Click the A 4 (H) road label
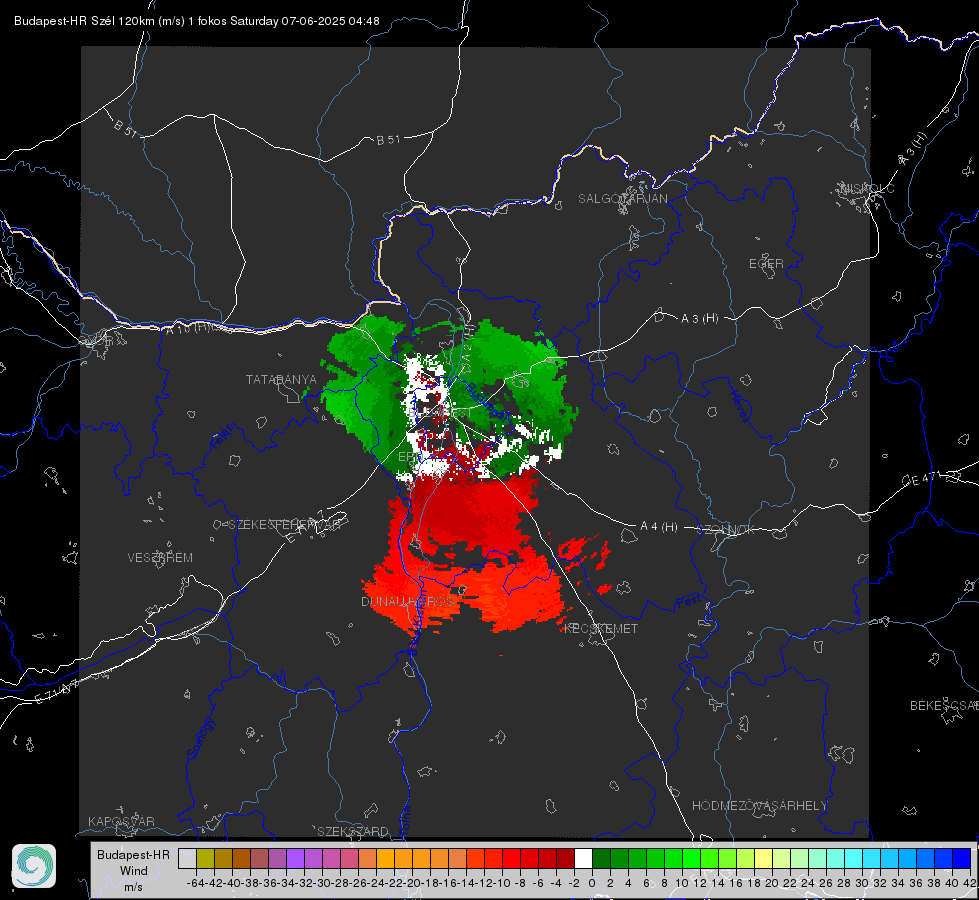 [659, 527]
